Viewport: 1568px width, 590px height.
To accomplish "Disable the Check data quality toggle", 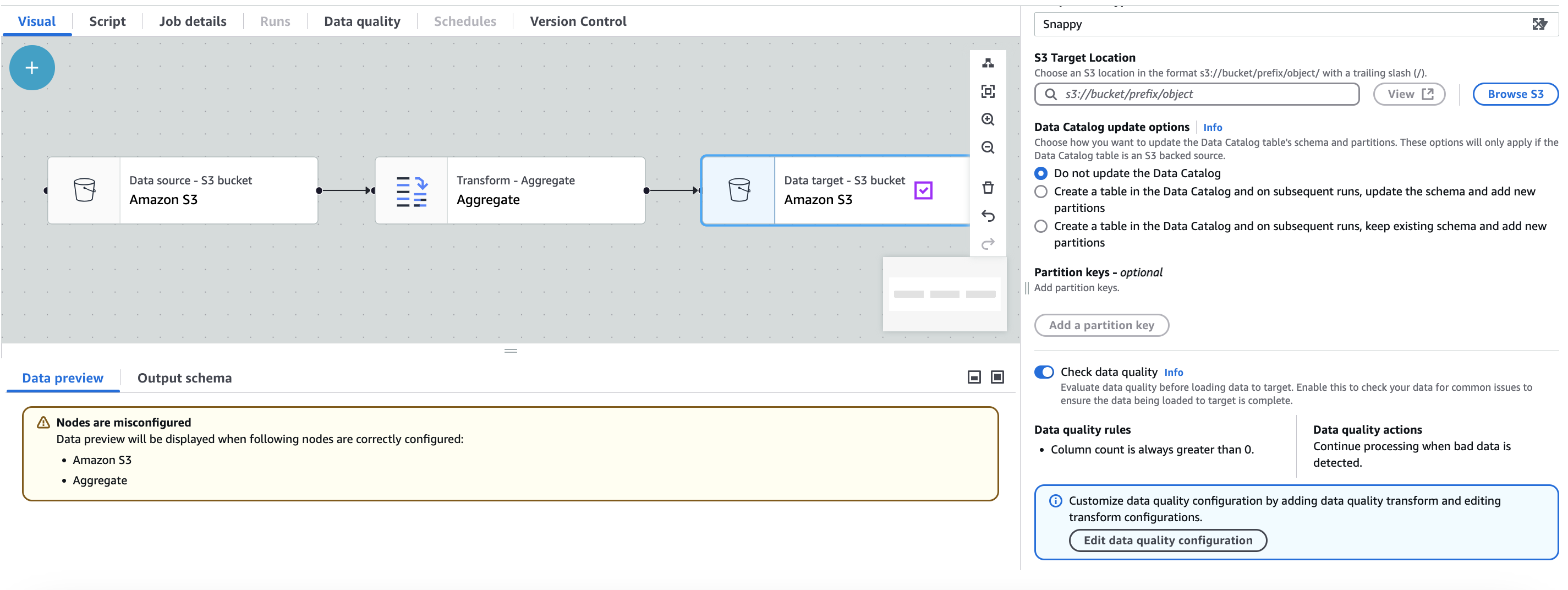I will point(1043,372).
